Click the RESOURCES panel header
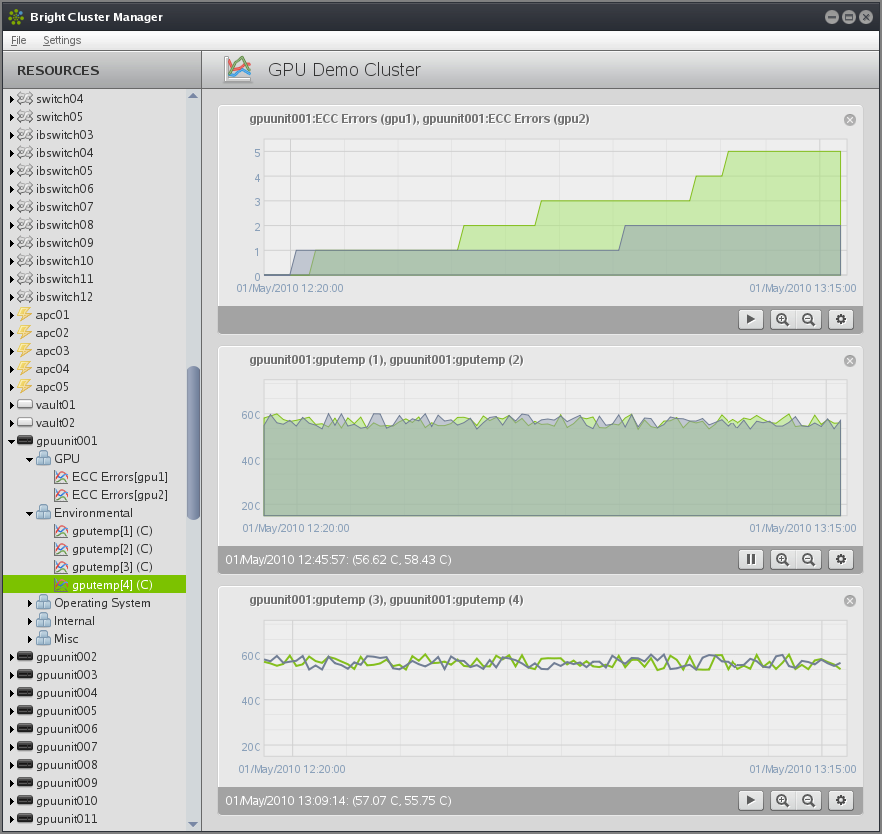The width and height of the screenshot is (882, 834). pos(102,70)
